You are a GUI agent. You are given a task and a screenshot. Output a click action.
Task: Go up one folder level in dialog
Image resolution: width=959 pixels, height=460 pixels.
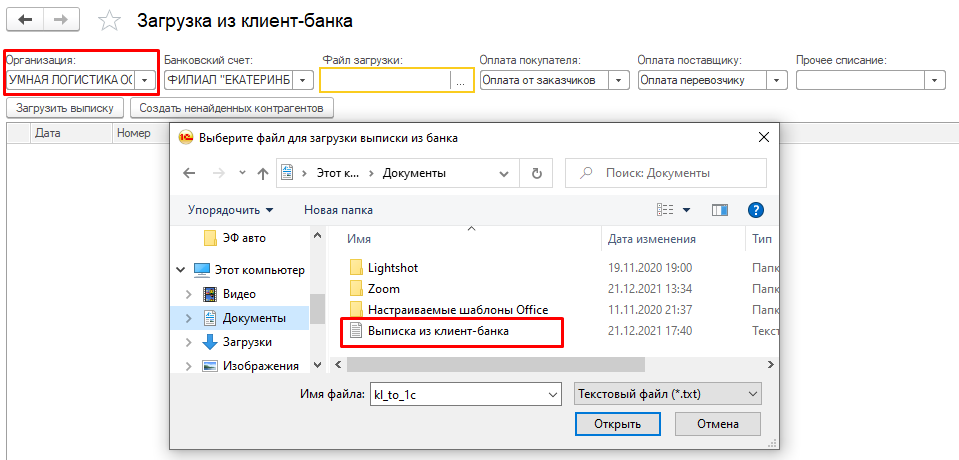point(263,173)
